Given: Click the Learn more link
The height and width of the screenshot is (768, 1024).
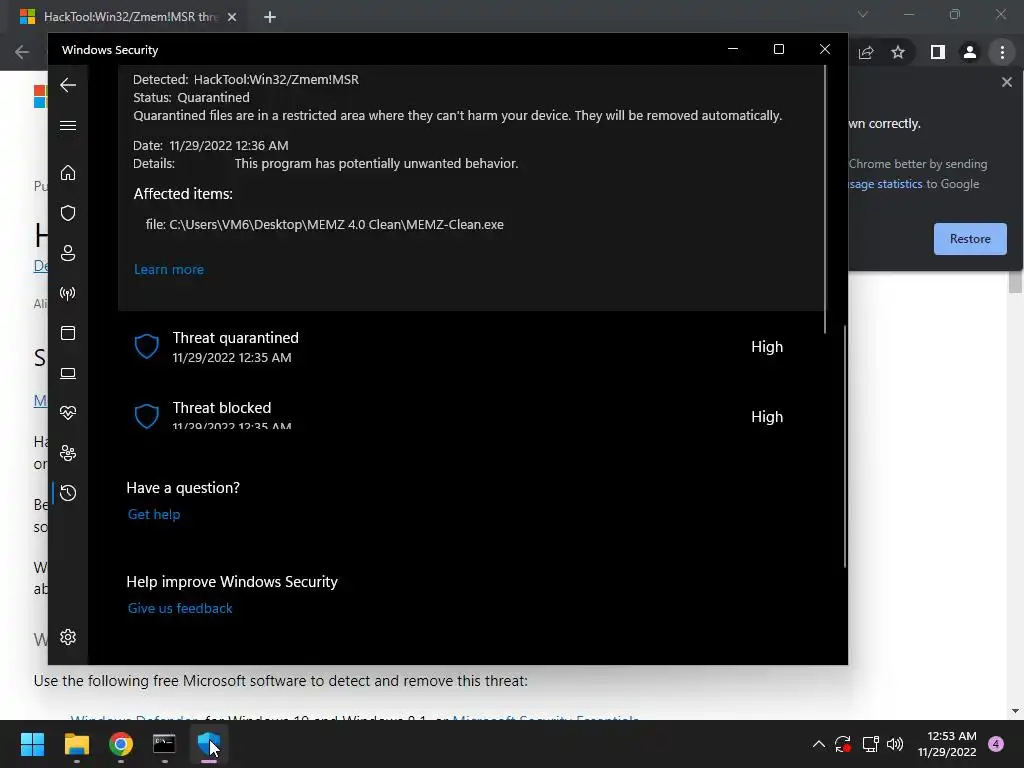Looking at the screenshot, I should (168, 269).
